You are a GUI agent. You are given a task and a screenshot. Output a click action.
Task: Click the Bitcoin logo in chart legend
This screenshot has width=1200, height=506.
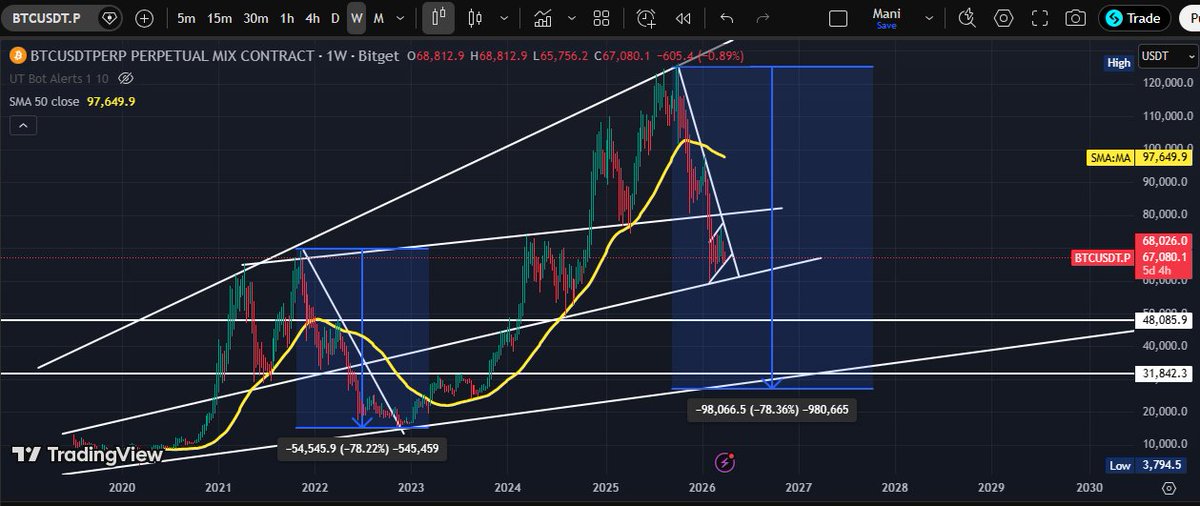point(19,56)
